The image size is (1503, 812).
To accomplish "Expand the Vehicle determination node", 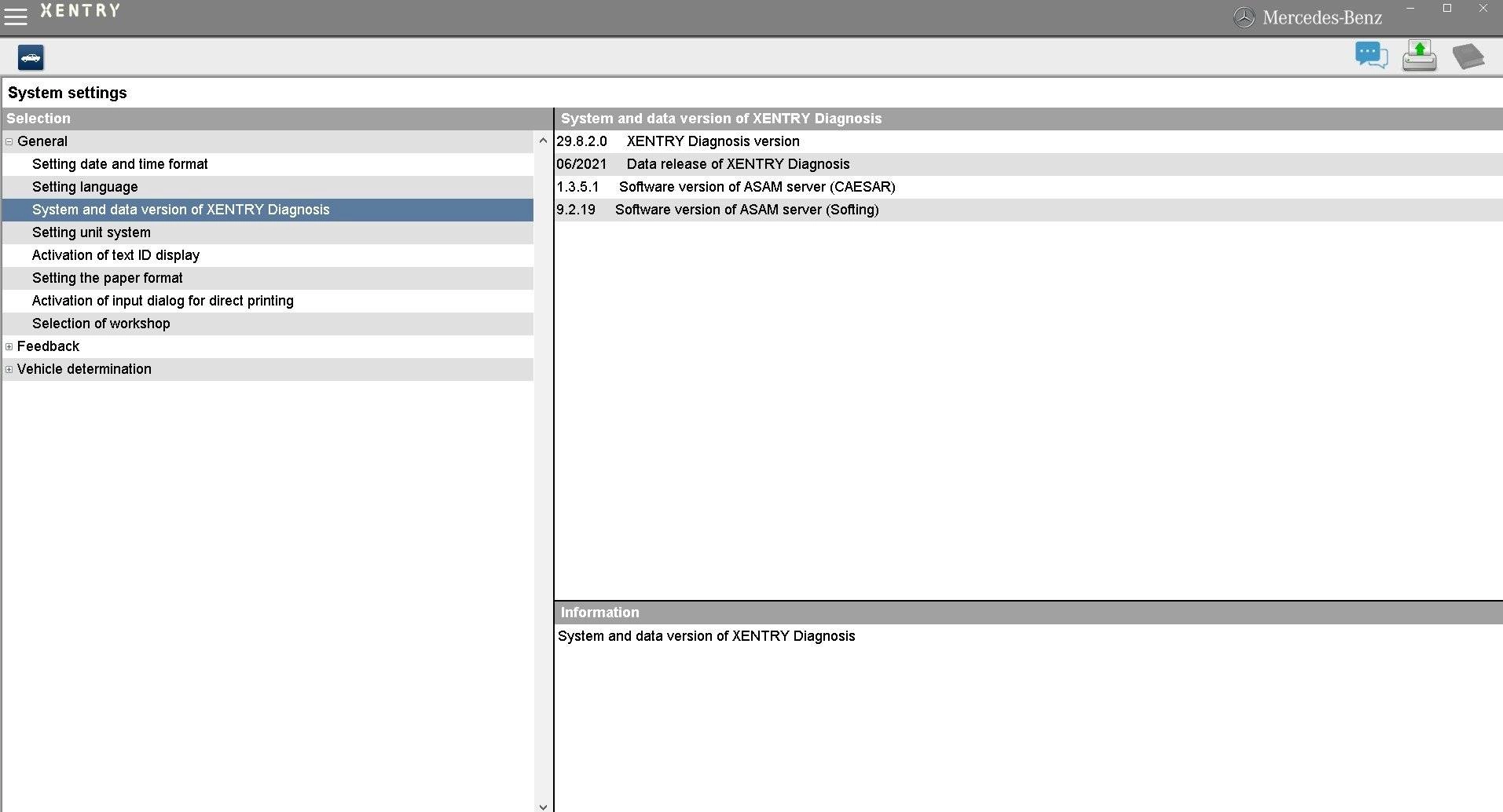I will click(x=9, y=369).
